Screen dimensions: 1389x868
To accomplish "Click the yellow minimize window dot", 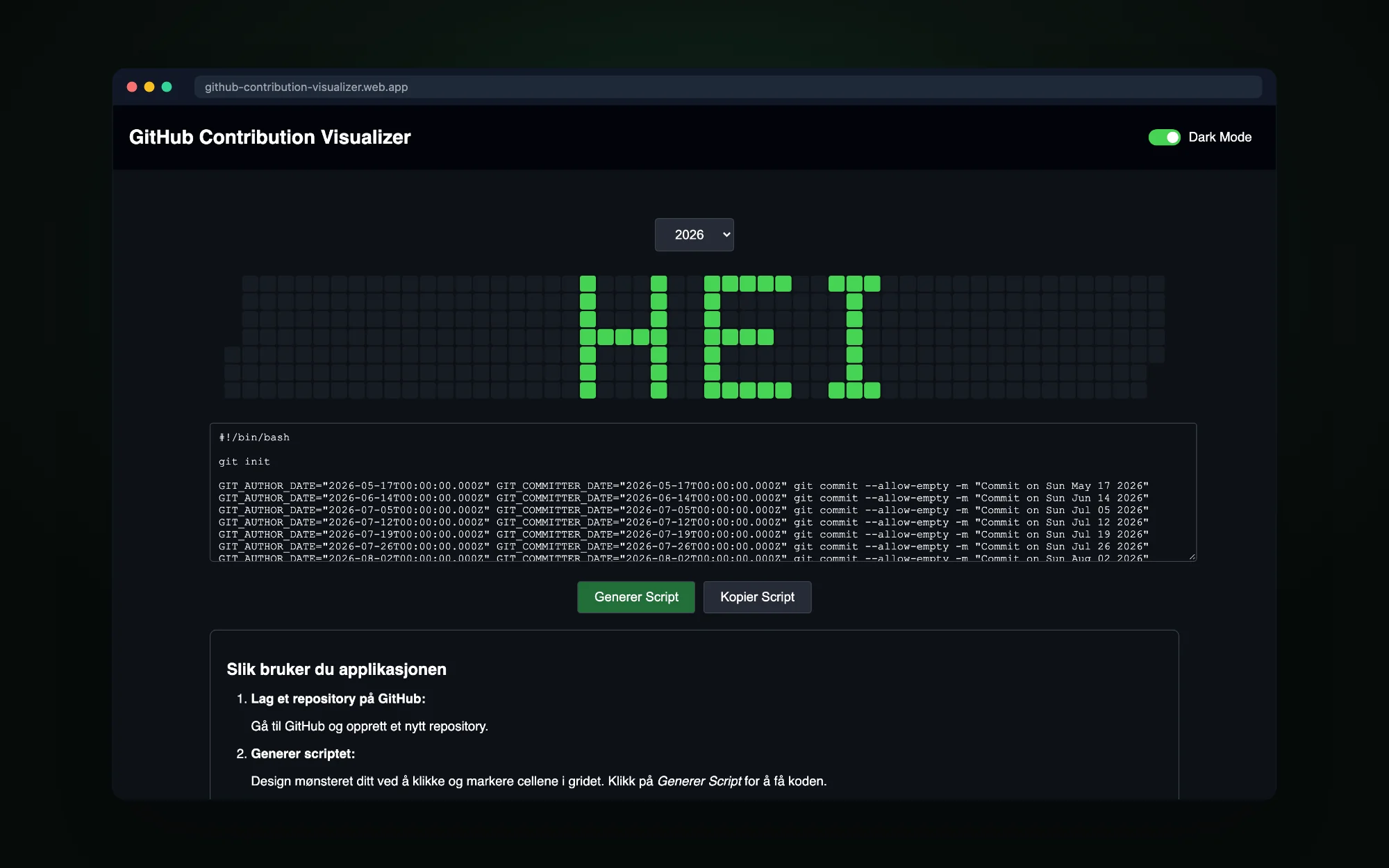I will 149,87.
